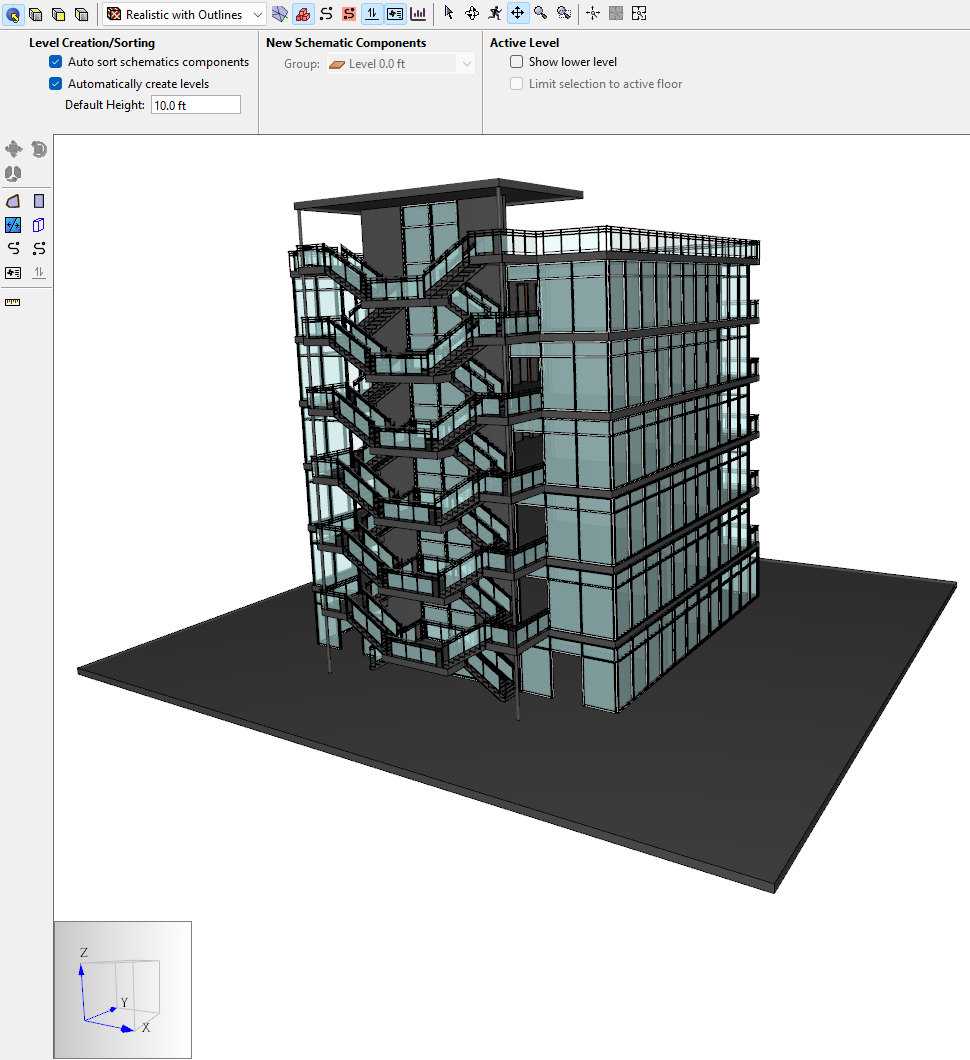Toggle Auto sort schematics components checkbox
This screenshot has width=970, height=1060.
pos(55,62)
